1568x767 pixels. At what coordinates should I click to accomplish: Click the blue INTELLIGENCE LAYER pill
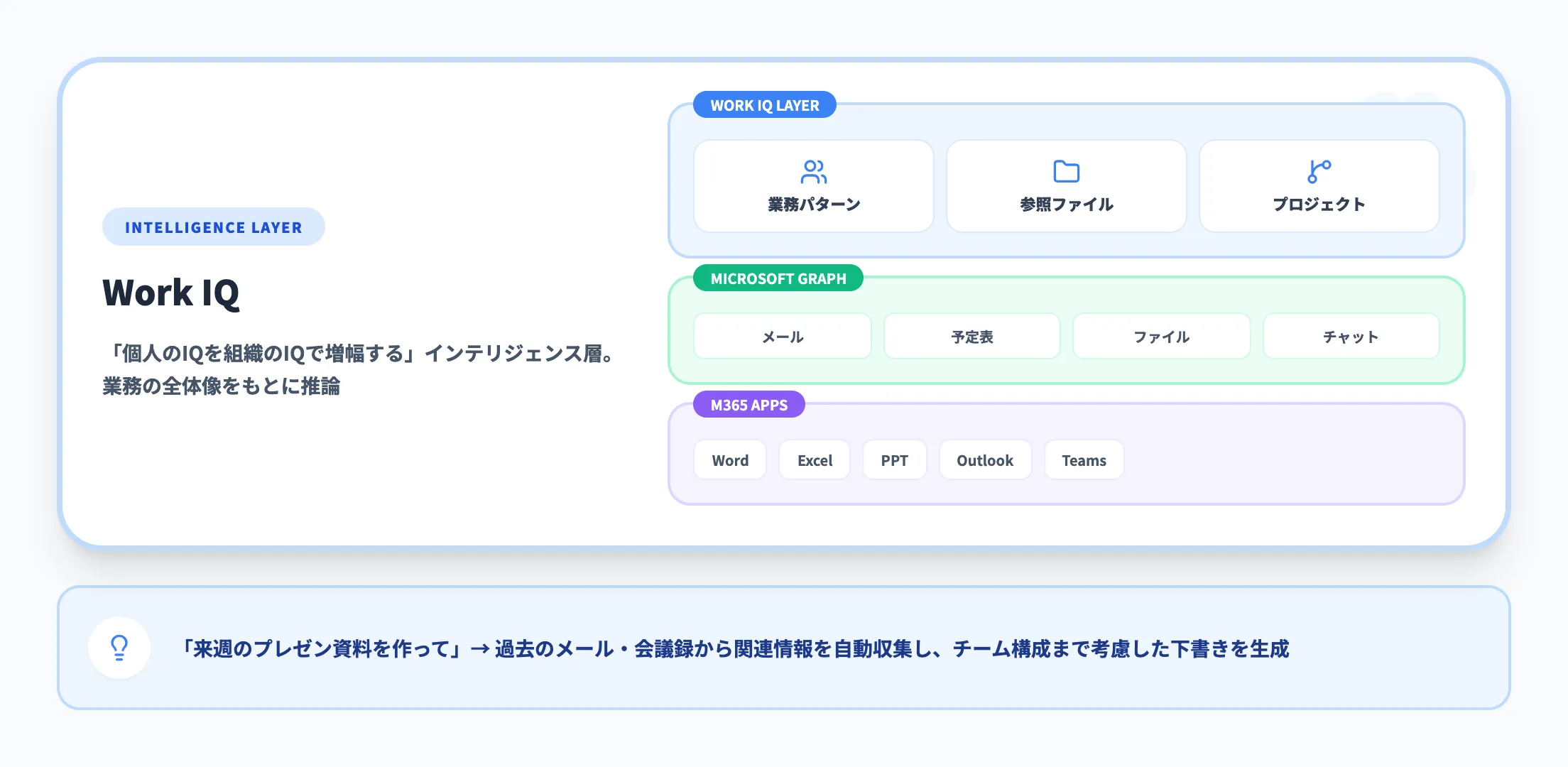tap(213, 227)
